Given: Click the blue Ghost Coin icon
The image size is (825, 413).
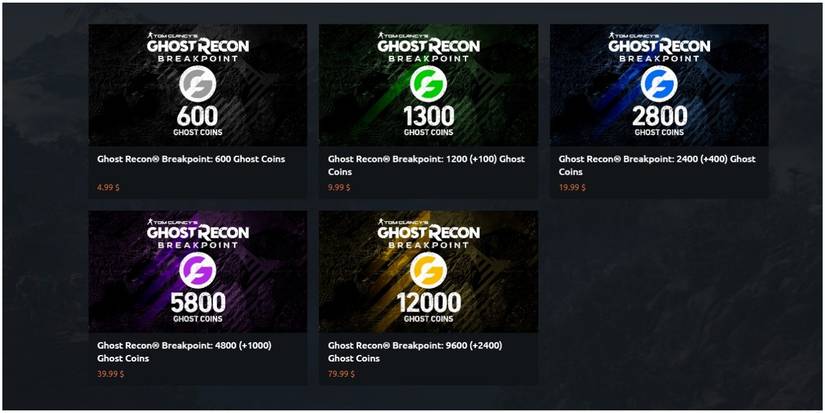Looking at the screenshot, I should 659,83.
